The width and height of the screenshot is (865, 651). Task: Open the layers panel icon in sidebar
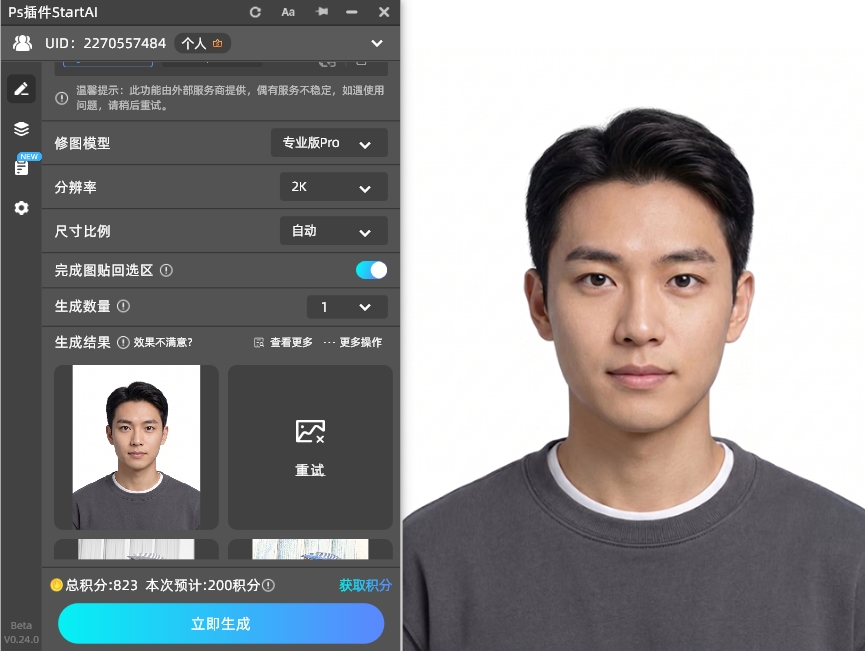point(21,128)
